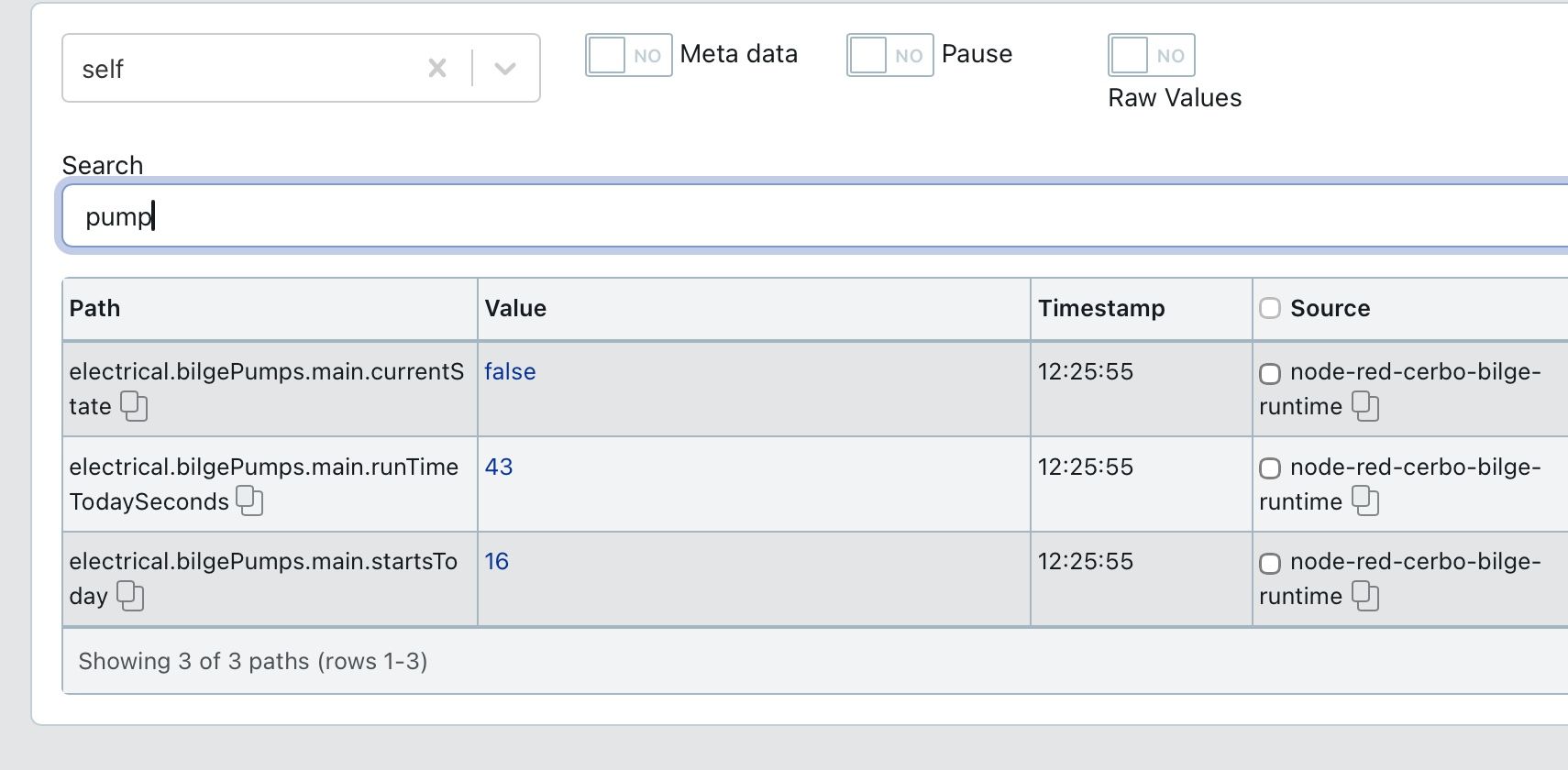Click the value 43 link

click(499, 467)
